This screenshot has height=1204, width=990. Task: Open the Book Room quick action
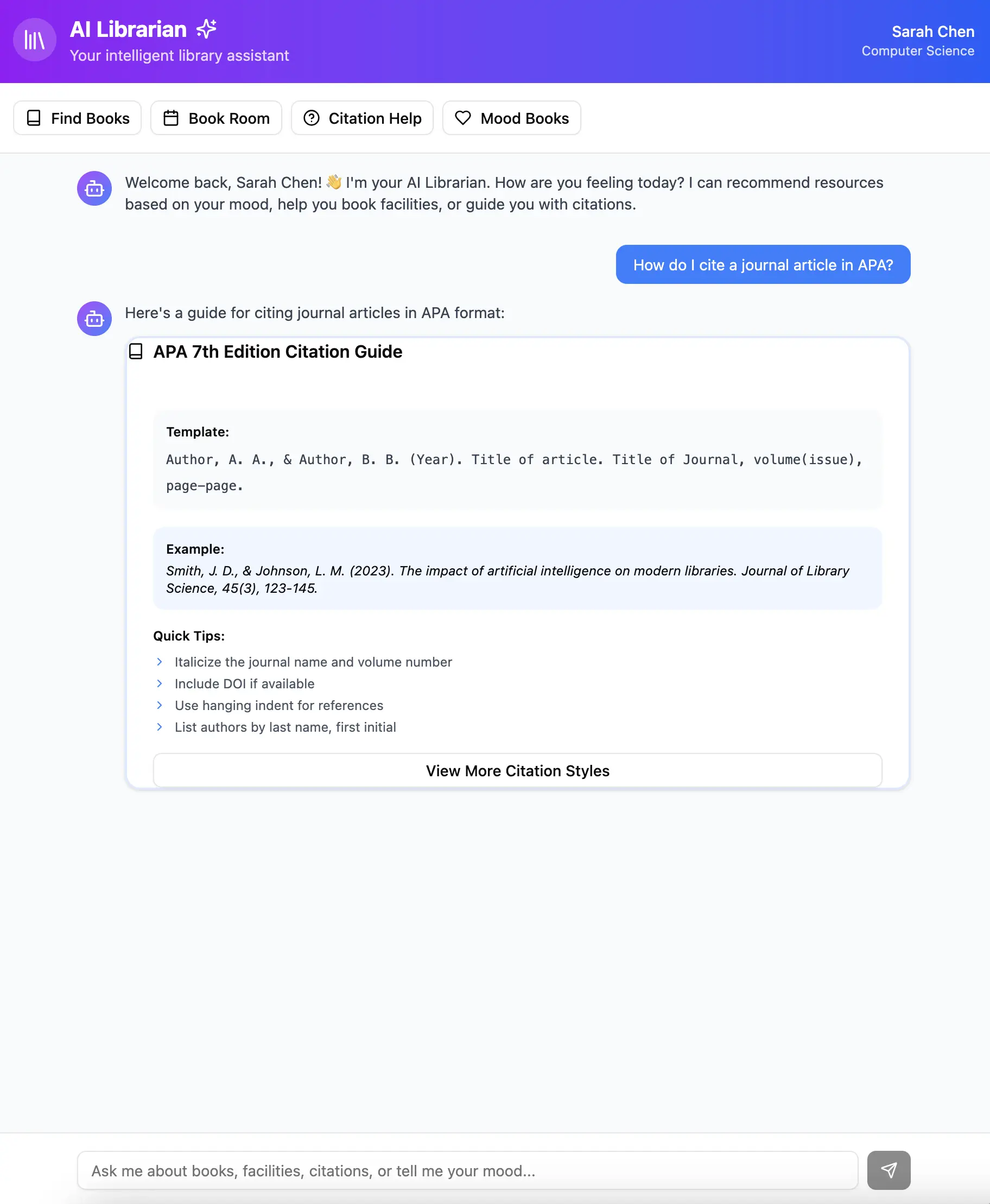click(216, 118)
